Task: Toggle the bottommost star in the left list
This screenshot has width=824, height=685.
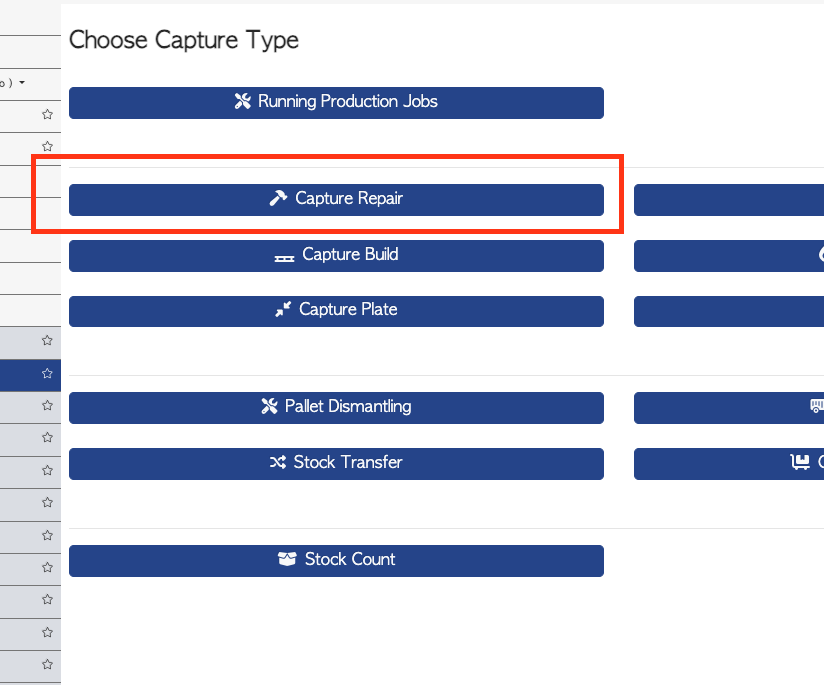Action: tap(47, 664)
